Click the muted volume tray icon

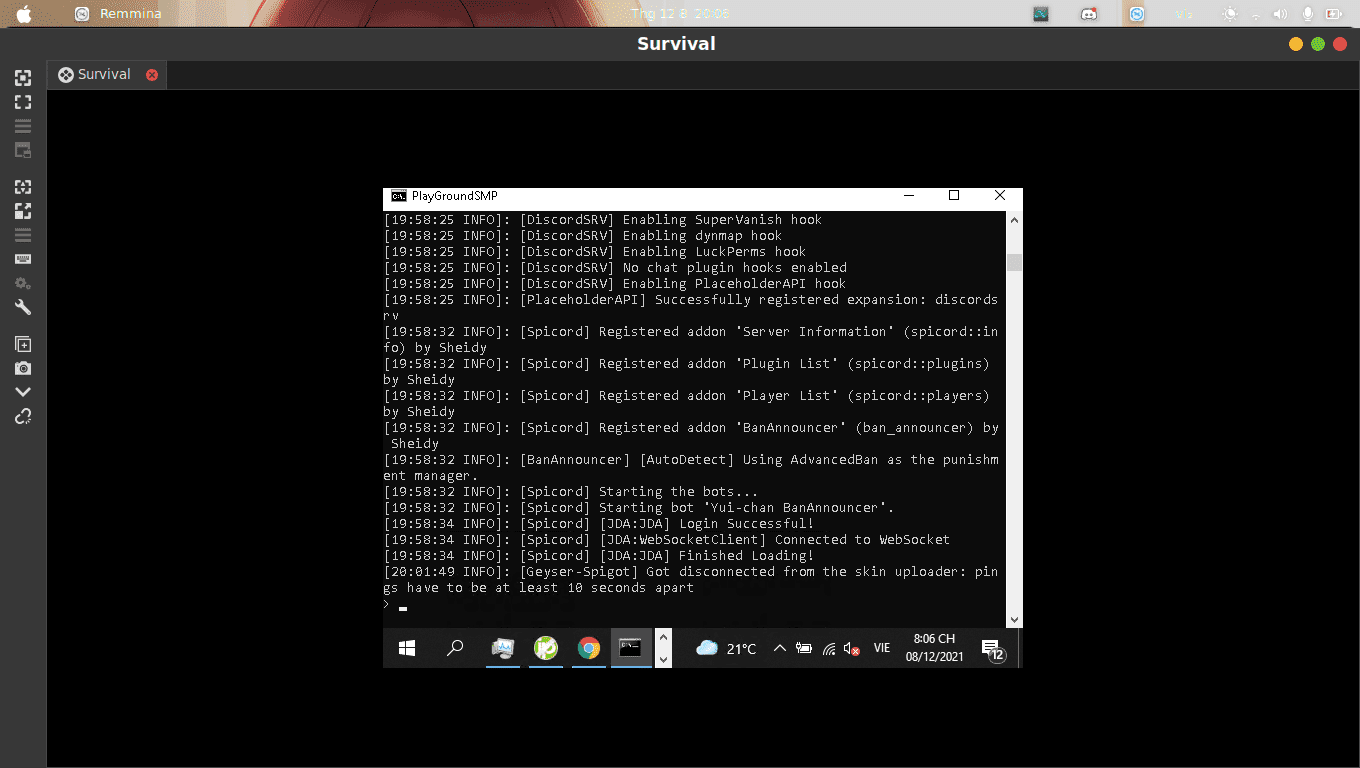pyautogui.click(x=852, y=648)
